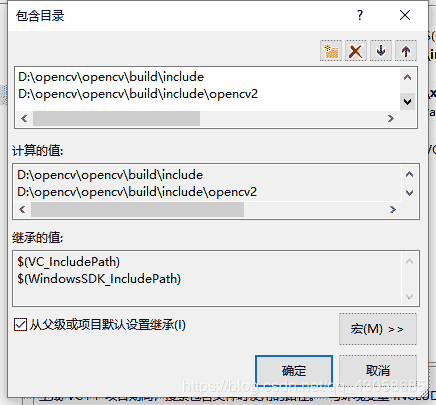Click $(WindowsSDK_IncludePath) in the inherited values
Screen dimensions: 436x405
pyautogui.click(x=99, y=279)
